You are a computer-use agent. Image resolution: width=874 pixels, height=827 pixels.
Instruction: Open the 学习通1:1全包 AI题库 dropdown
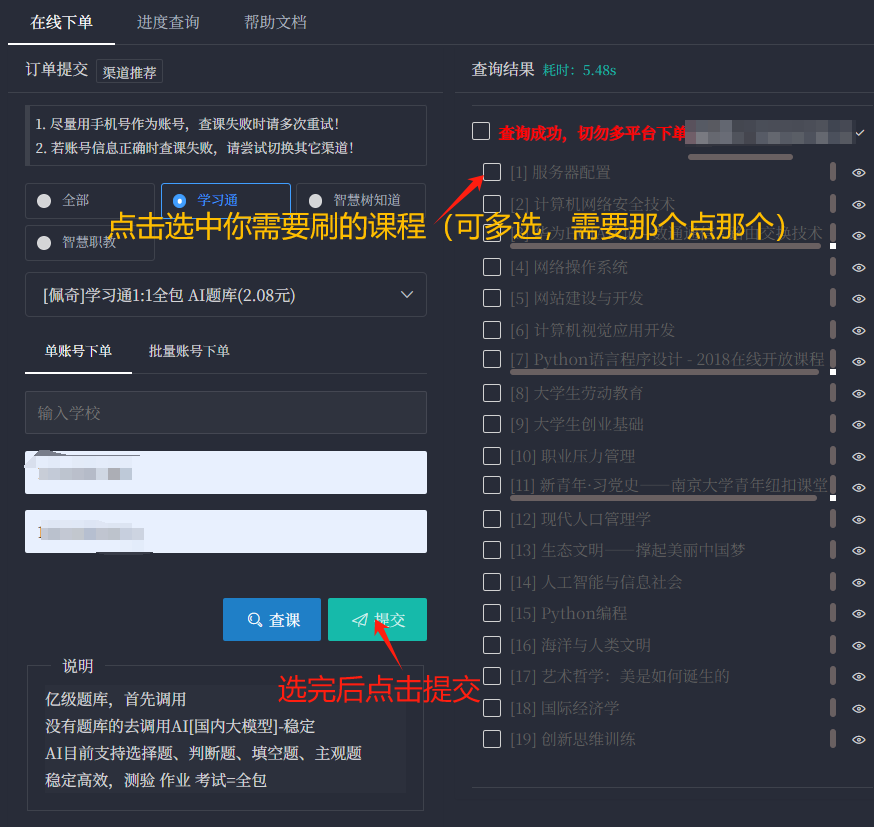pyautogui.click(x=226, y=295)
